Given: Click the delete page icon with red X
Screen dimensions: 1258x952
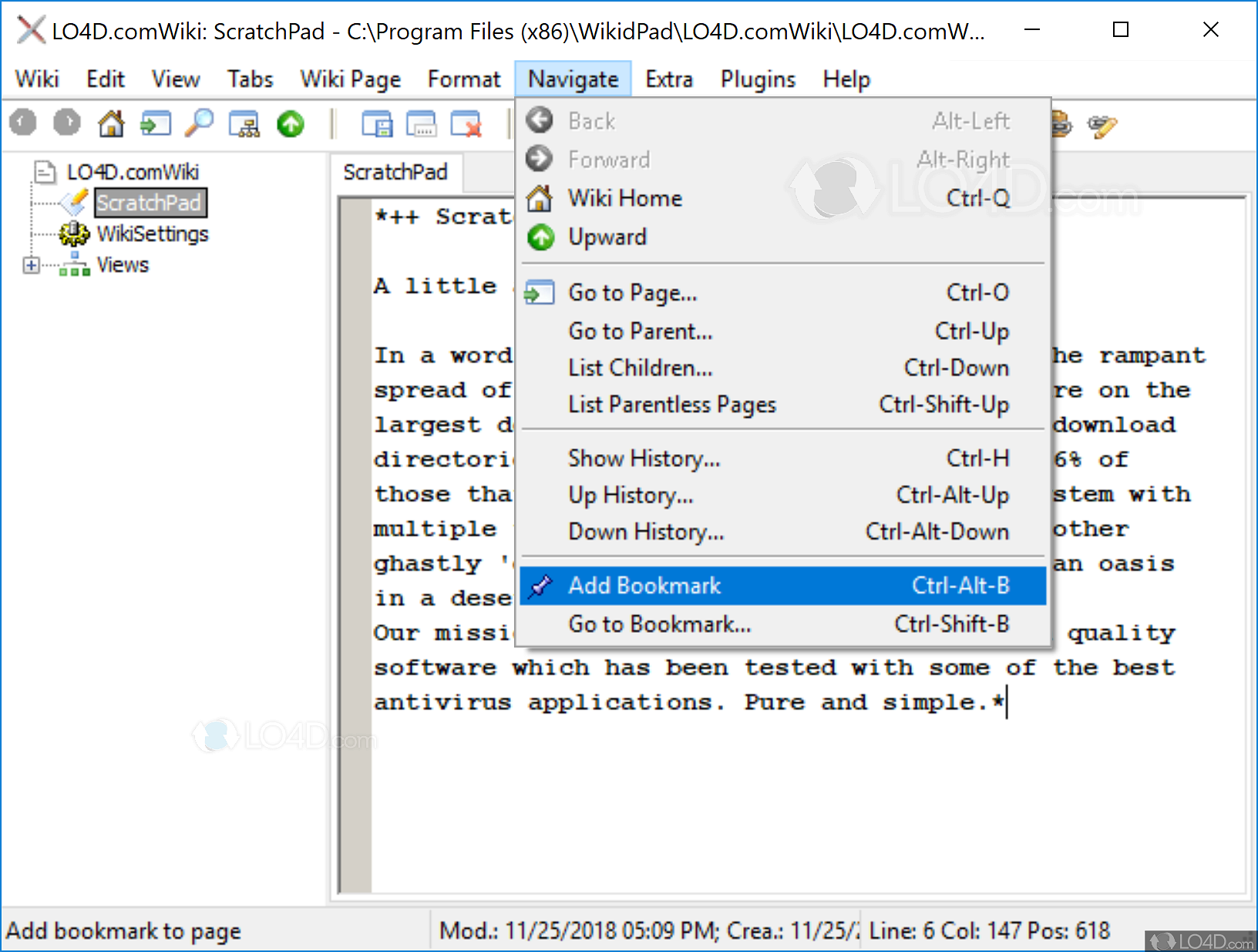Looking at the screenshot, I should pyautogui.click(x=466, y=124).
